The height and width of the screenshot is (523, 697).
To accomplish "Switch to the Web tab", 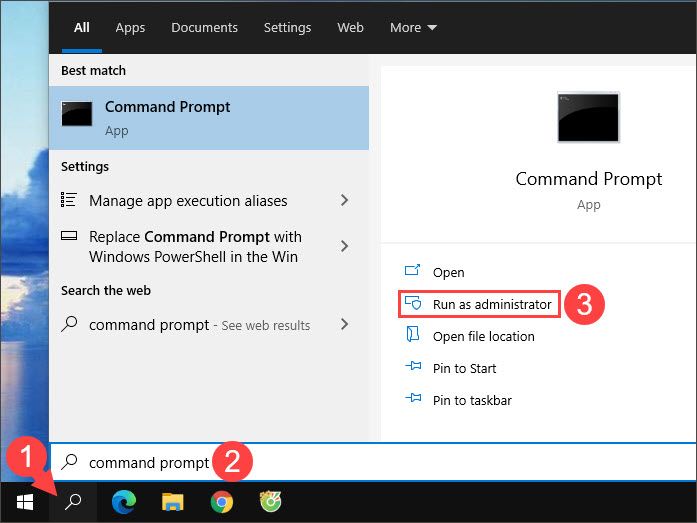I will (x=350, y=28).
